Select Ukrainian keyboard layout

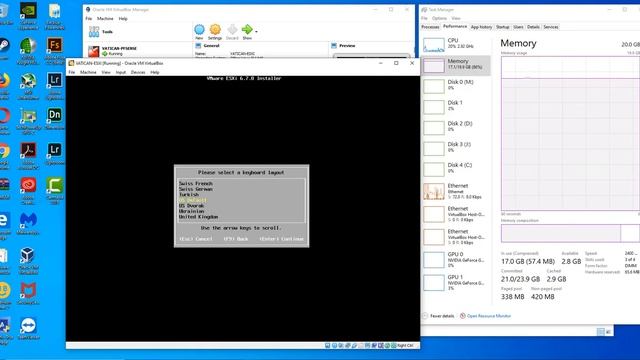pos(191,211)
